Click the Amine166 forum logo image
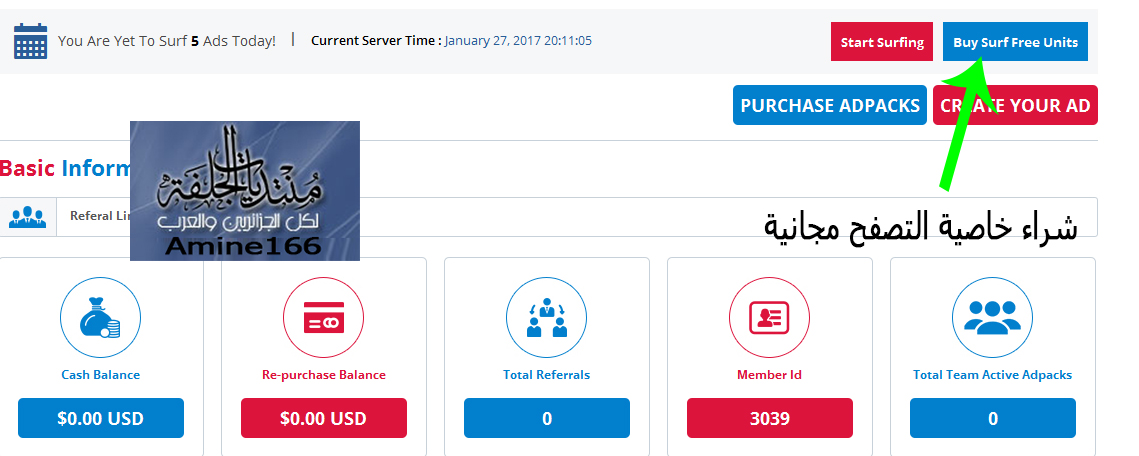Viewport: 1139px width, 456px height. [245, 191]
